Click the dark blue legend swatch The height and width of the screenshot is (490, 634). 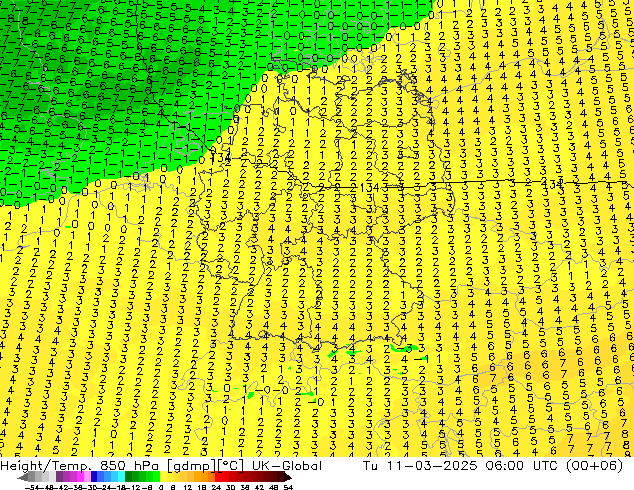pyautogui.click(x=94, y=477)
